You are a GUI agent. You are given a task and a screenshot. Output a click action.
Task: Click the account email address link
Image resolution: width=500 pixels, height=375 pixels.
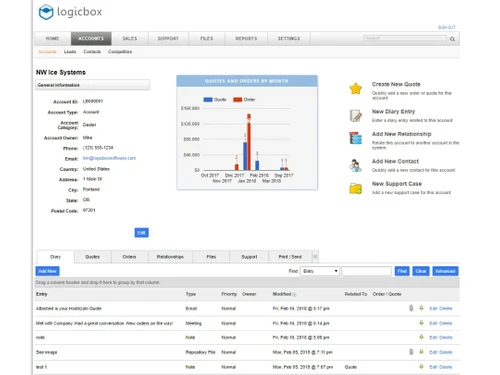tap(109, 158)
